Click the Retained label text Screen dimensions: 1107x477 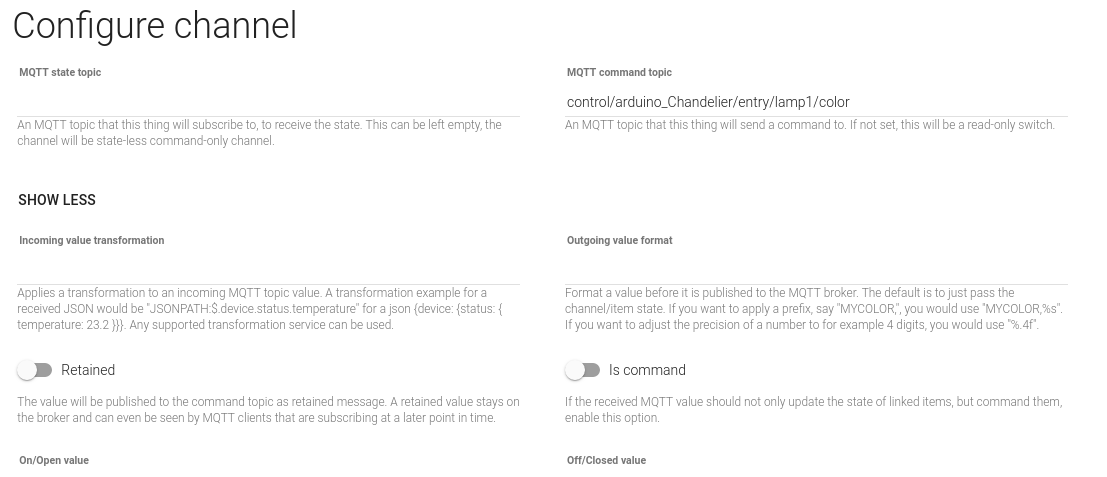pyautogui.click(x=88, y=370)
